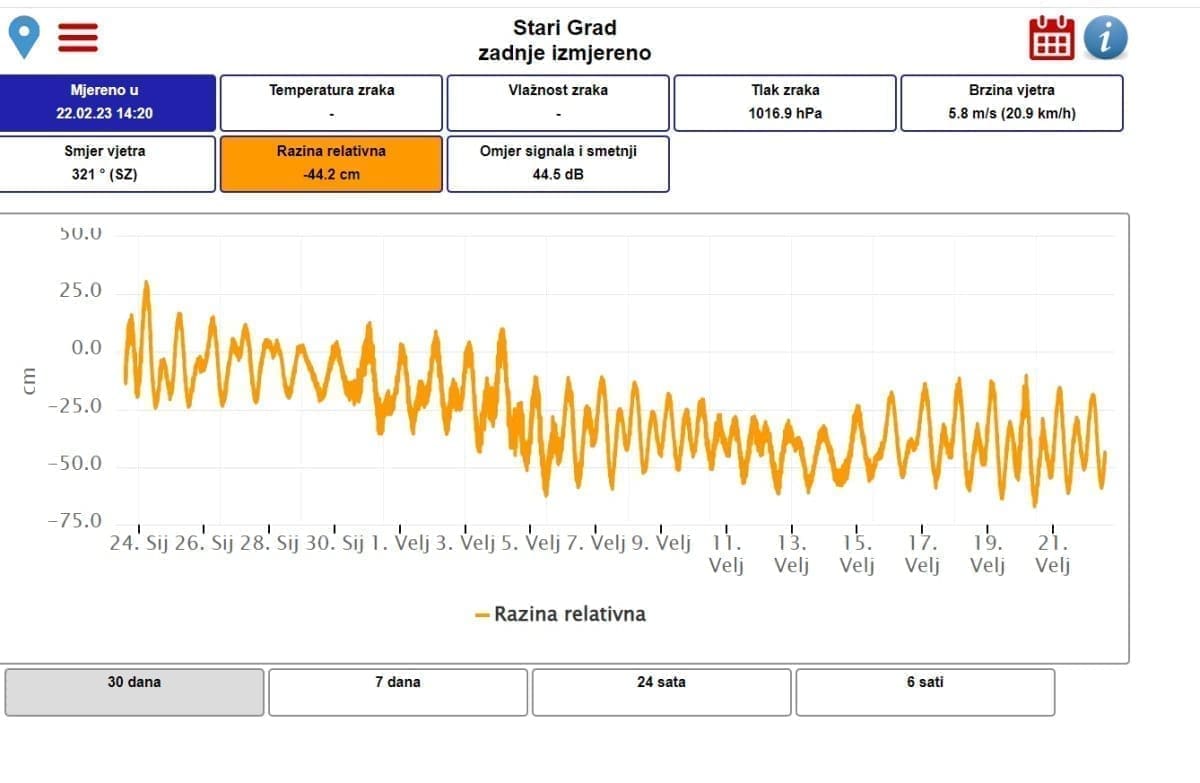This screenshot has height=783, width=1200.
Task: Switch to the 7 dana range
Action: [x=397, y=692]
